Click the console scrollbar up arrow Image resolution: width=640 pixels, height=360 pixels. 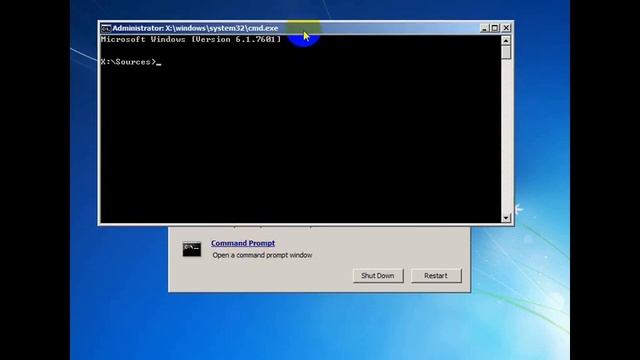tap(506, 40)
